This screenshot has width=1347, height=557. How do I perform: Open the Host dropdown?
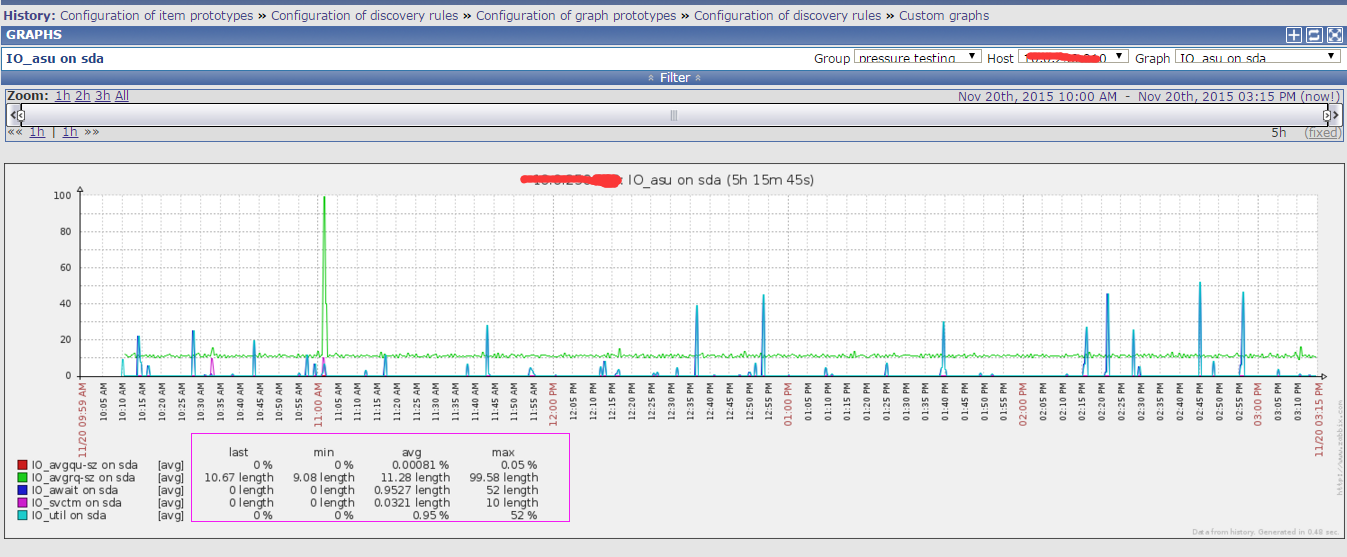point(1073,57)
